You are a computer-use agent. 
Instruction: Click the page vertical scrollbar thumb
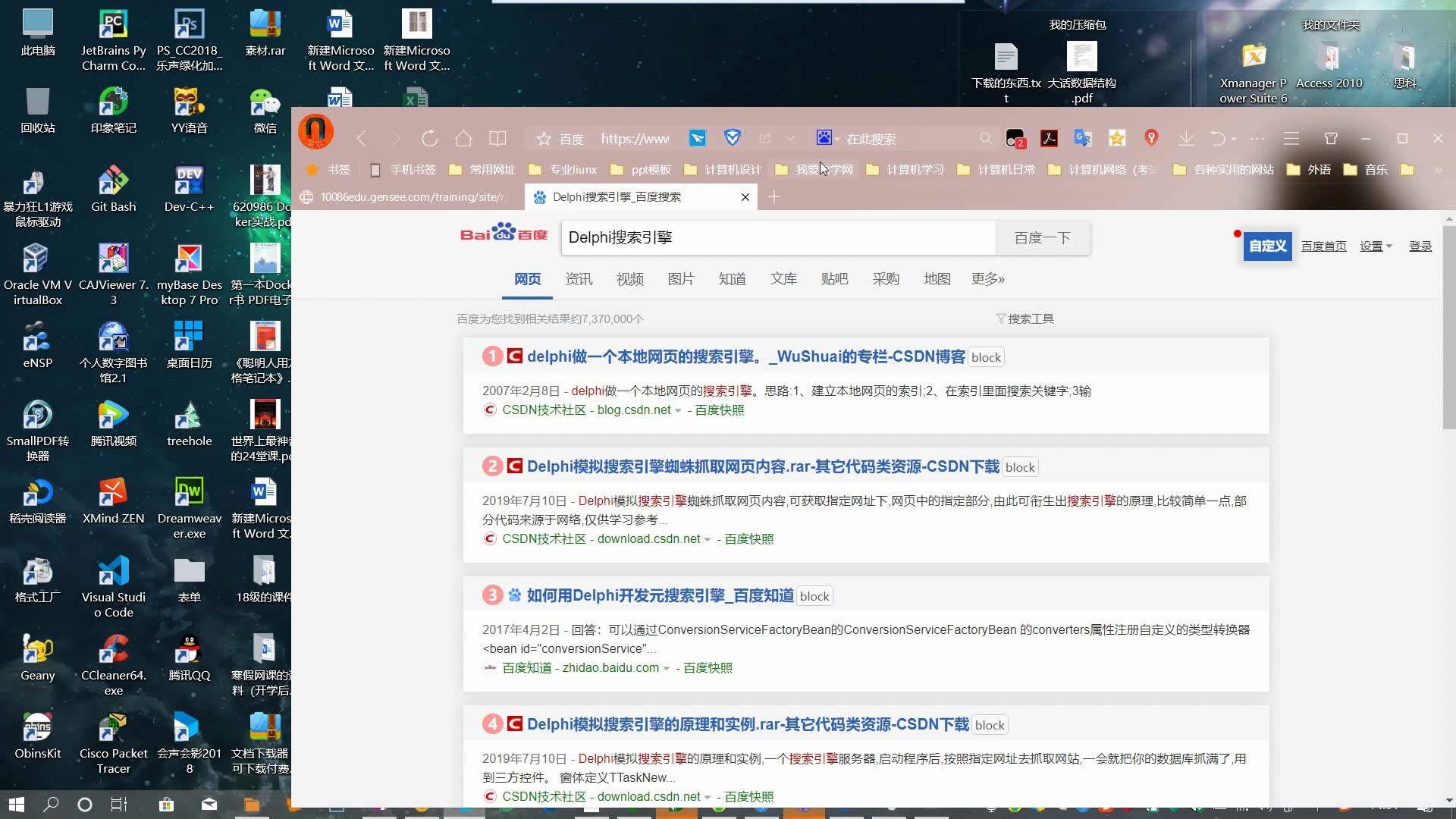click(x=1448, y=326)
